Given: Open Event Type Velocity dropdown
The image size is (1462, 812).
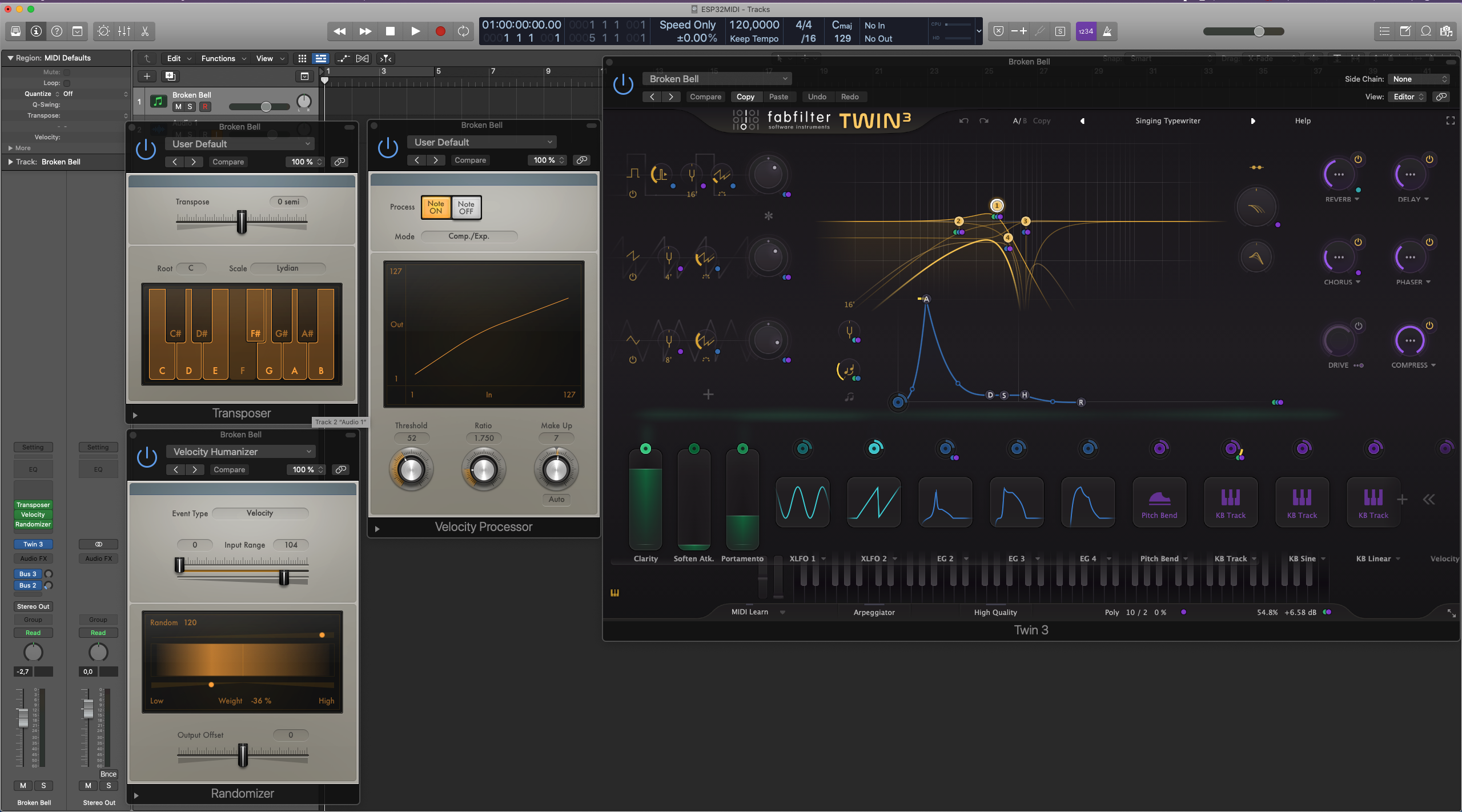Looking at the screenshot, I should coord(260,513).
